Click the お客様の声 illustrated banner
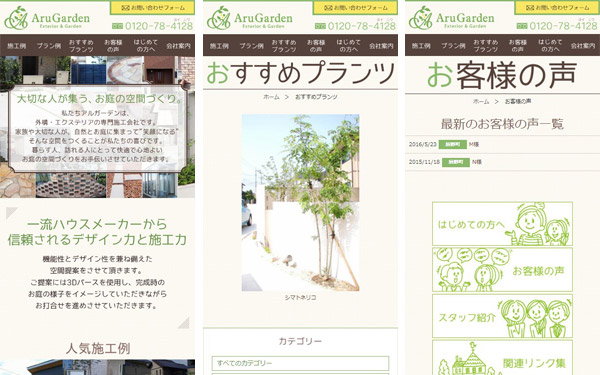The width and height of the screenshot is (600, 375). 502,270
